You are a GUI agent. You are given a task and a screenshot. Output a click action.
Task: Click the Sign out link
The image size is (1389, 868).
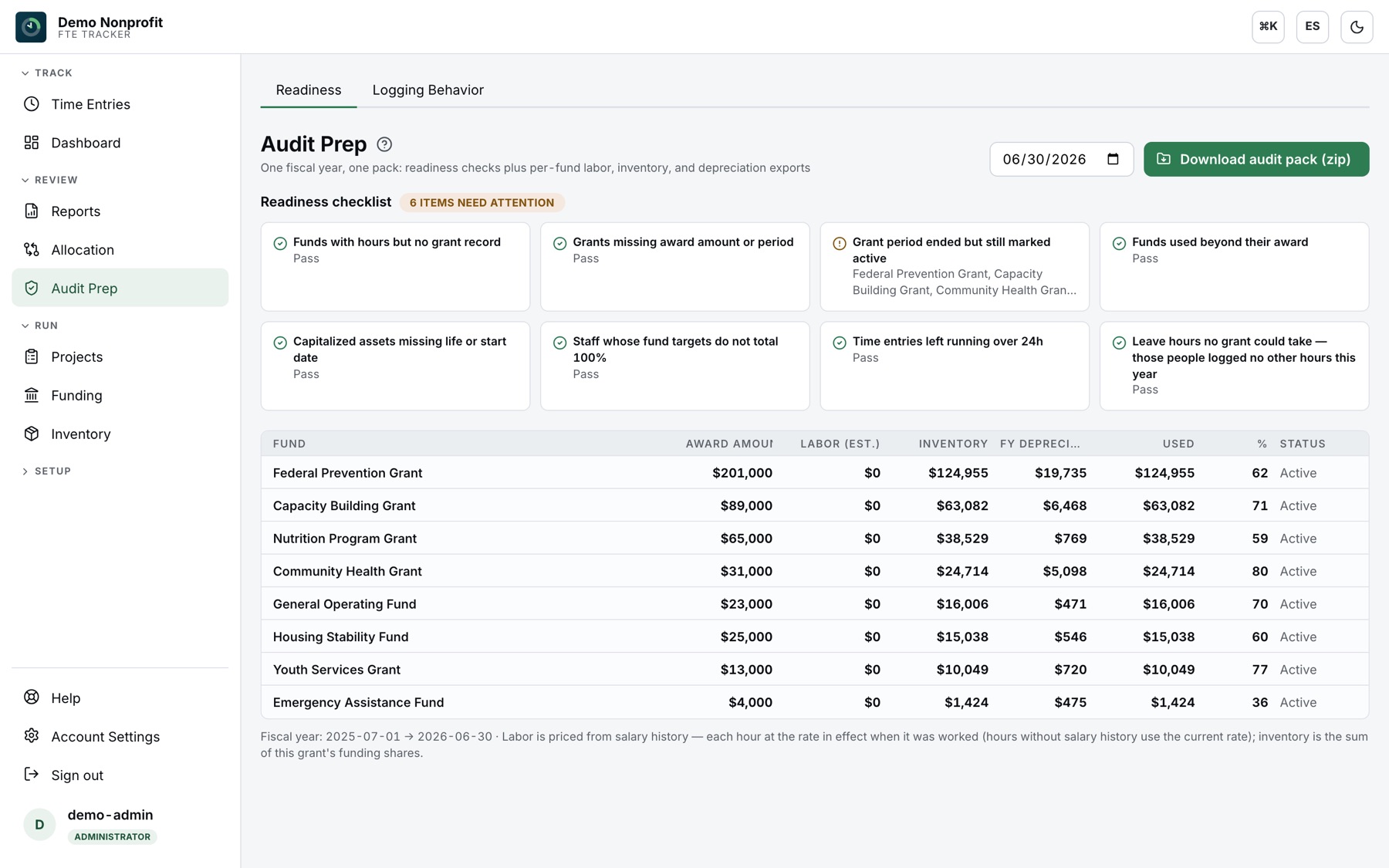click(x=120, y=775)
